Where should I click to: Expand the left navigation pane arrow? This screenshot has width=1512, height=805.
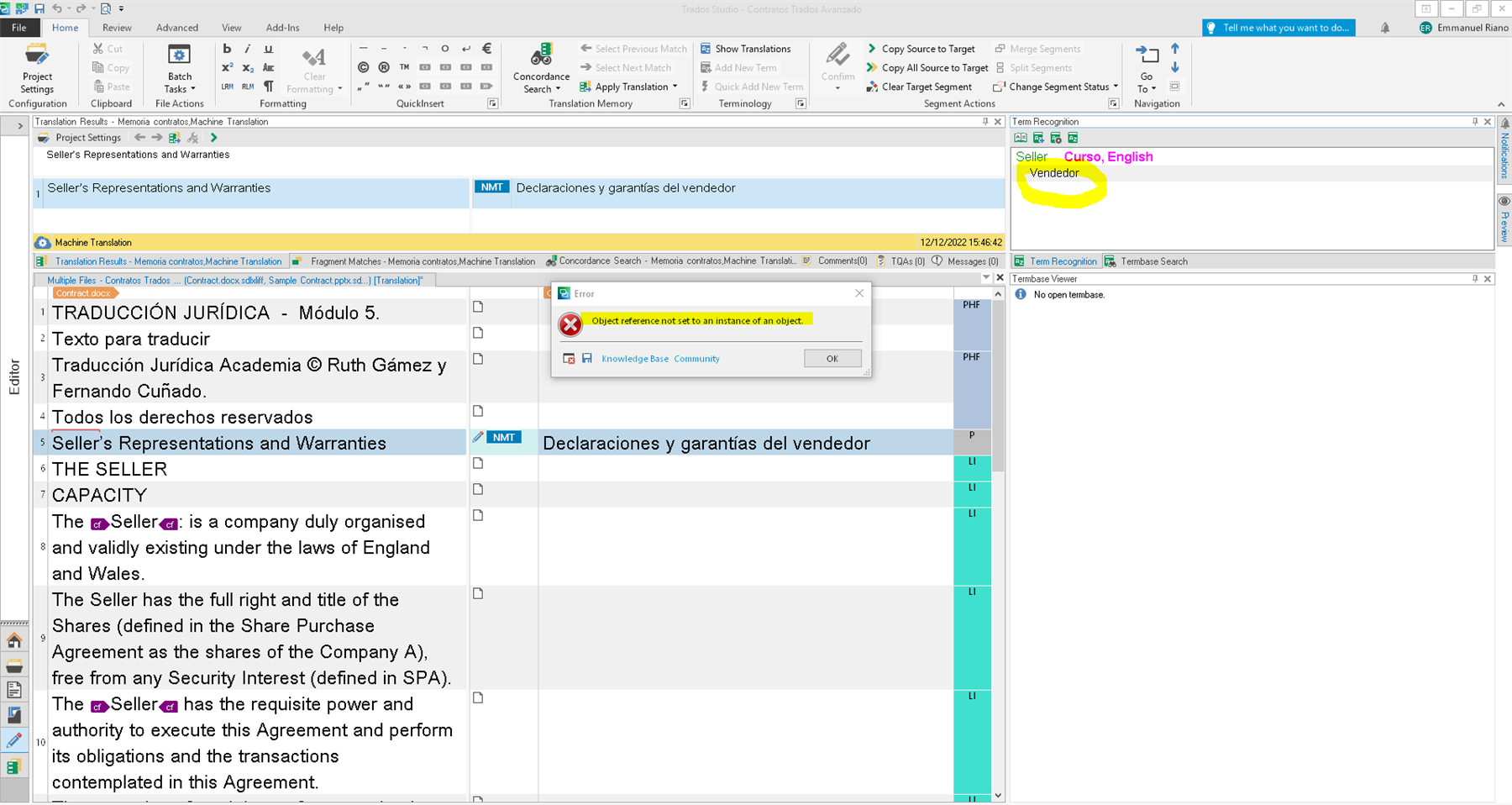click(x=20, y=126)
